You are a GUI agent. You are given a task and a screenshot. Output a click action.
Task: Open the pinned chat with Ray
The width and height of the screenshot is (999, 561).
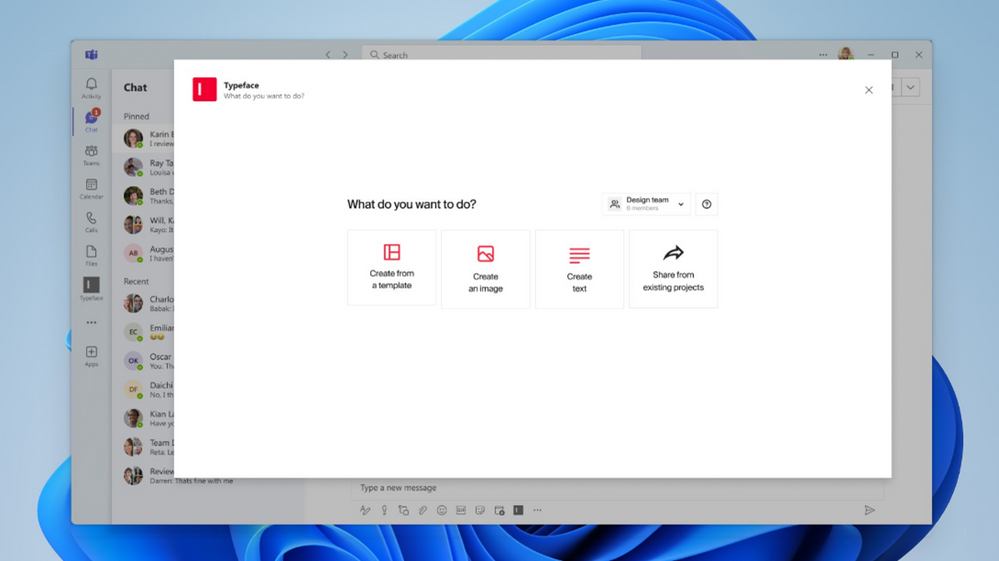pyautogui.click(x=144, y=167)
